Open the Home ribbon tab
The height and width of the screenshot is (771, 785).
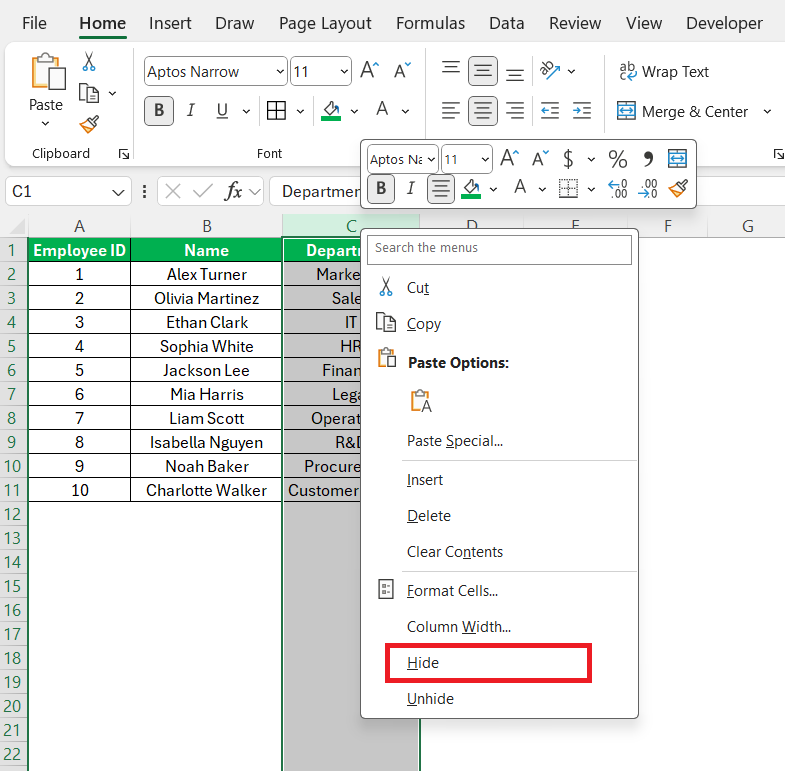tap(103, 23)
